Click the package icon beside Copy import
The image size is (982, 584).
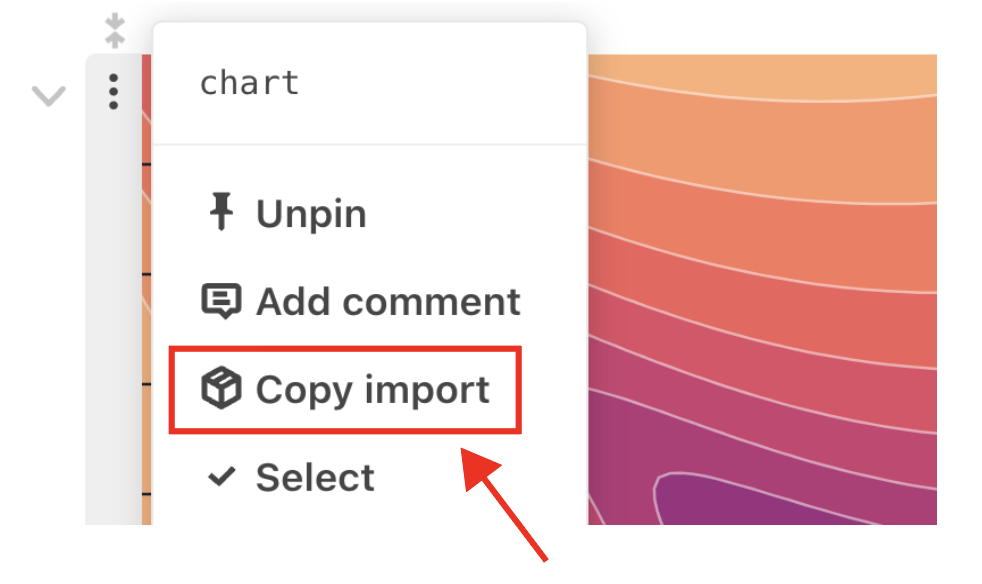(x=222, y=389)
